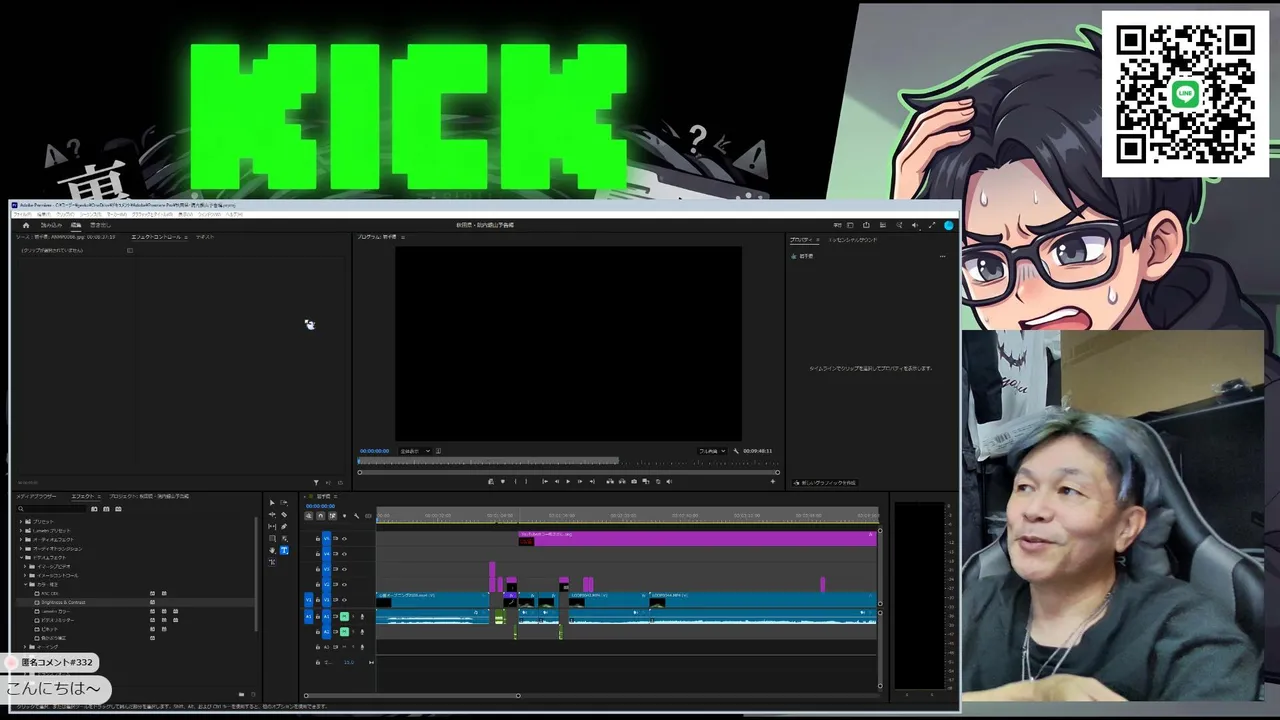Click the timeline horizontal zoom scrollbar

coord(412,696)
